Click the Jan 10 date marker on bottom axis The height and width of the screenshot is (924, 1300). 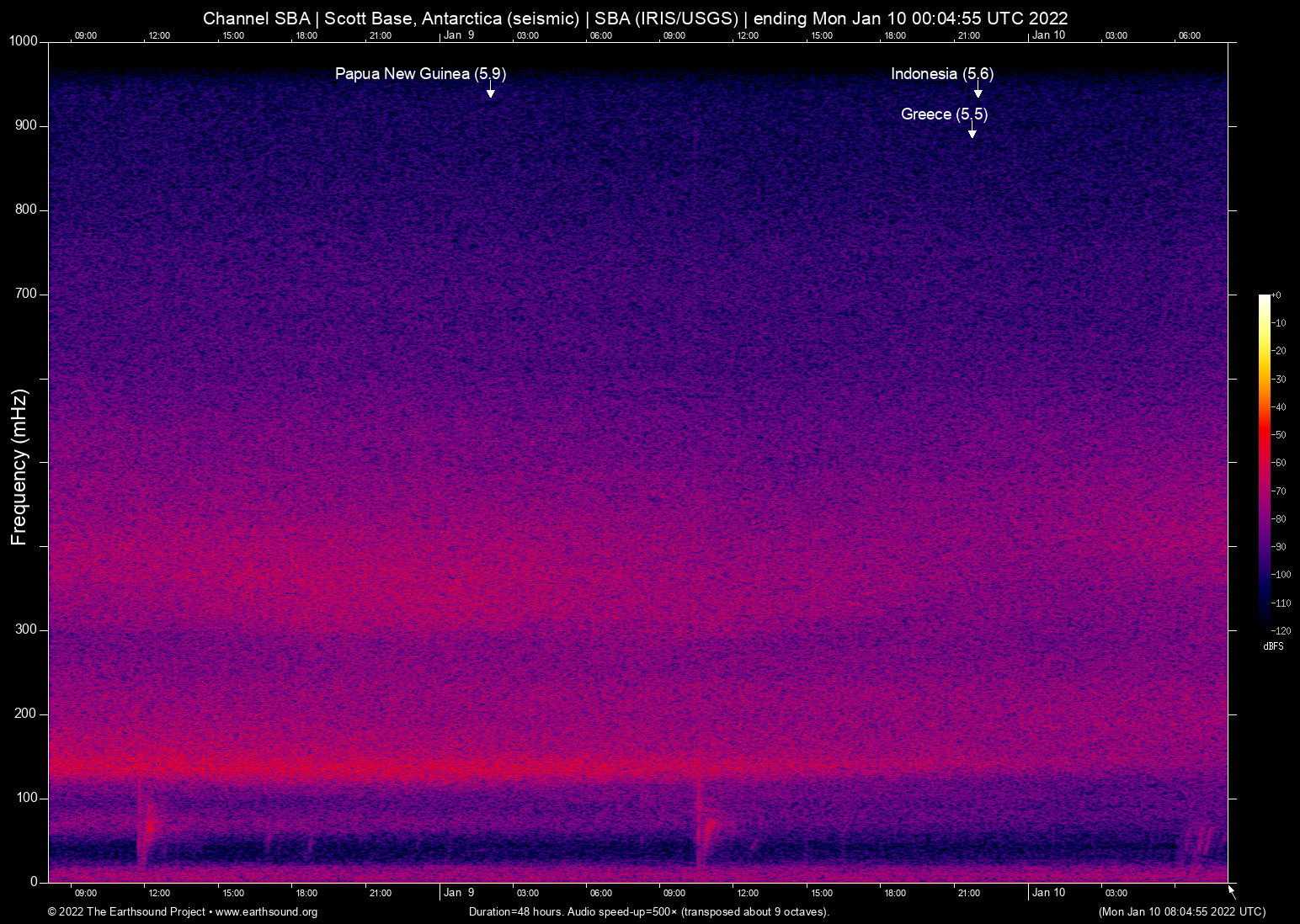1049,893
